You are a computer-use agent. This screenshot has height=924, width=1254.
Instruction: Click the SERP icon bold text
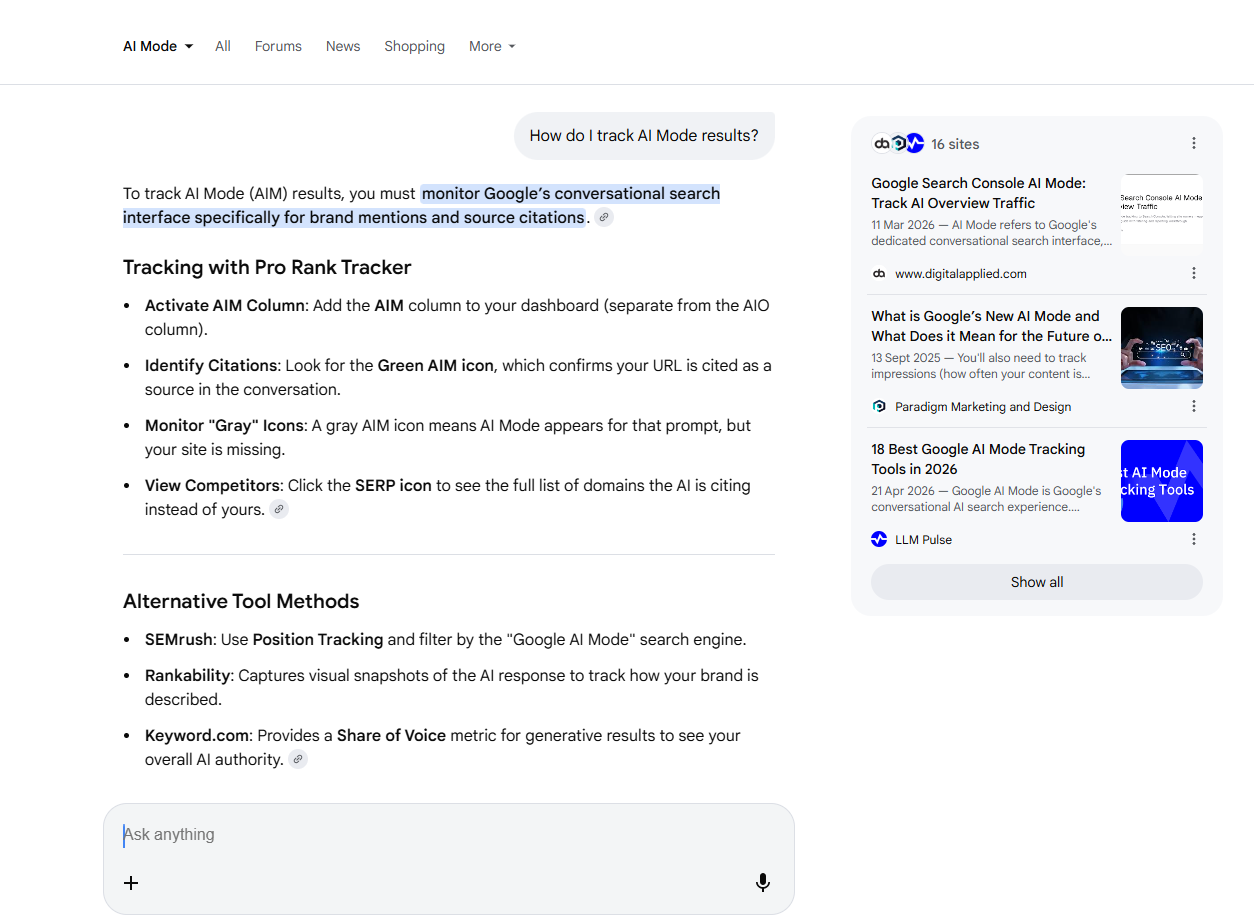pyautogui.click(x=393, y=485)
